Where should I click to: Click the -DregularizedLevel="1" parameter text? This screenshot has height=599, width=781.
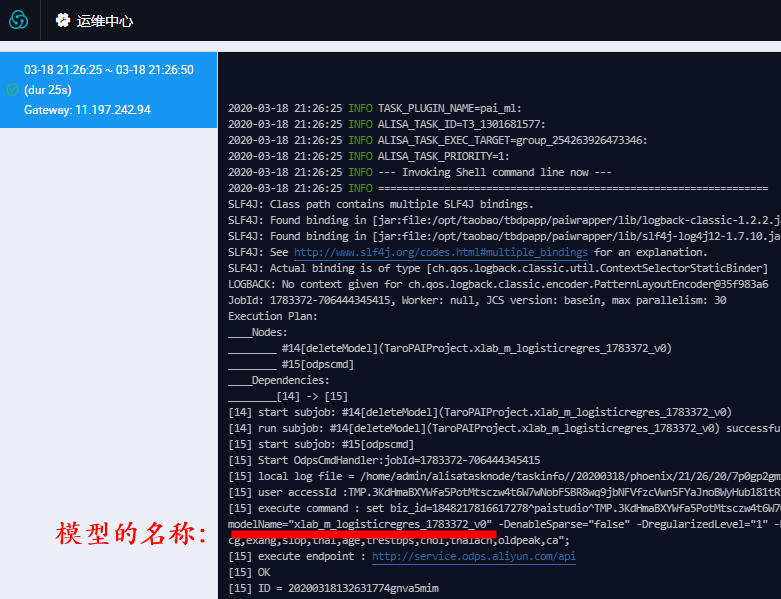[702, 524]
